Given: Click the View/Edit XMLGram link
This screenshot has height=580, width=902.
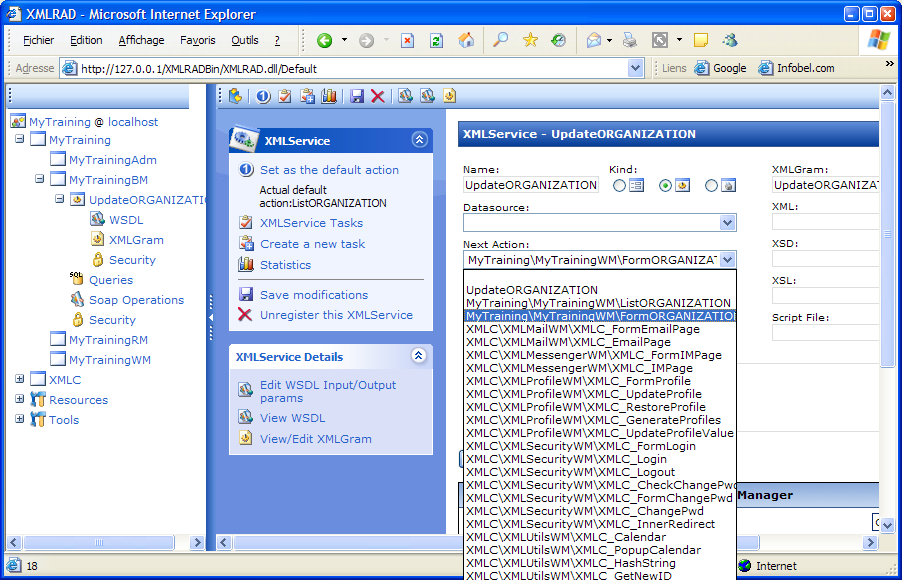Looking at the screenshot, I should (x=315, y=439).
